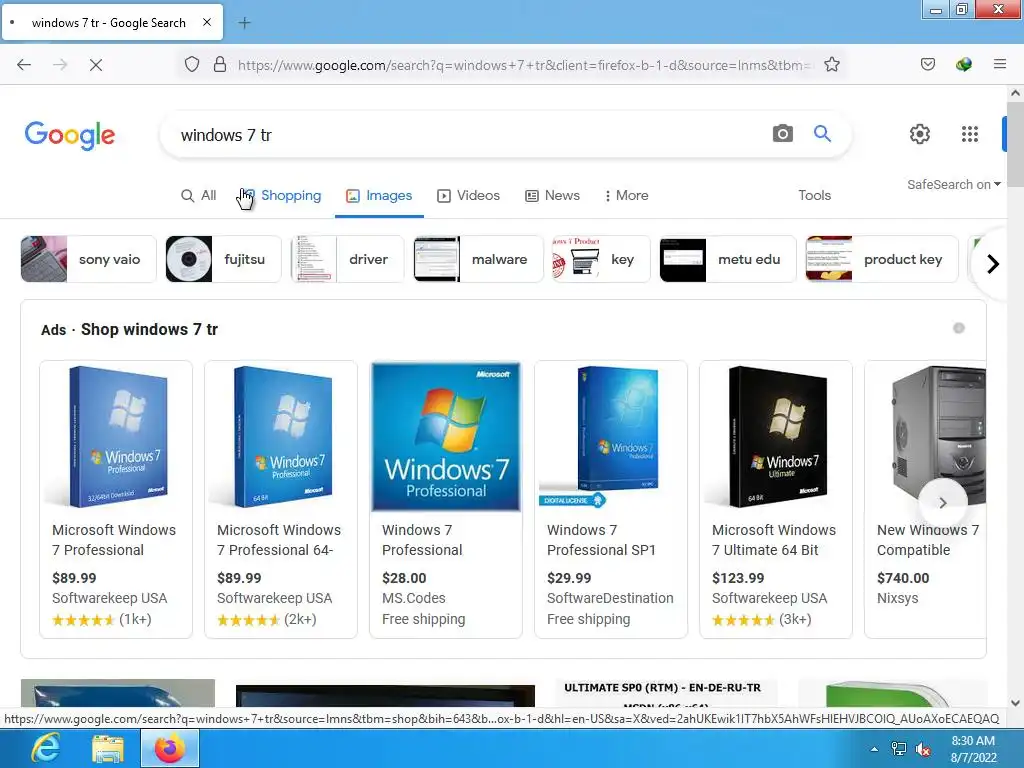The width and height of the screenshot is (1024, 768).
Task: Filter images by 'key' chip
Action: click(x=601, y=259)
